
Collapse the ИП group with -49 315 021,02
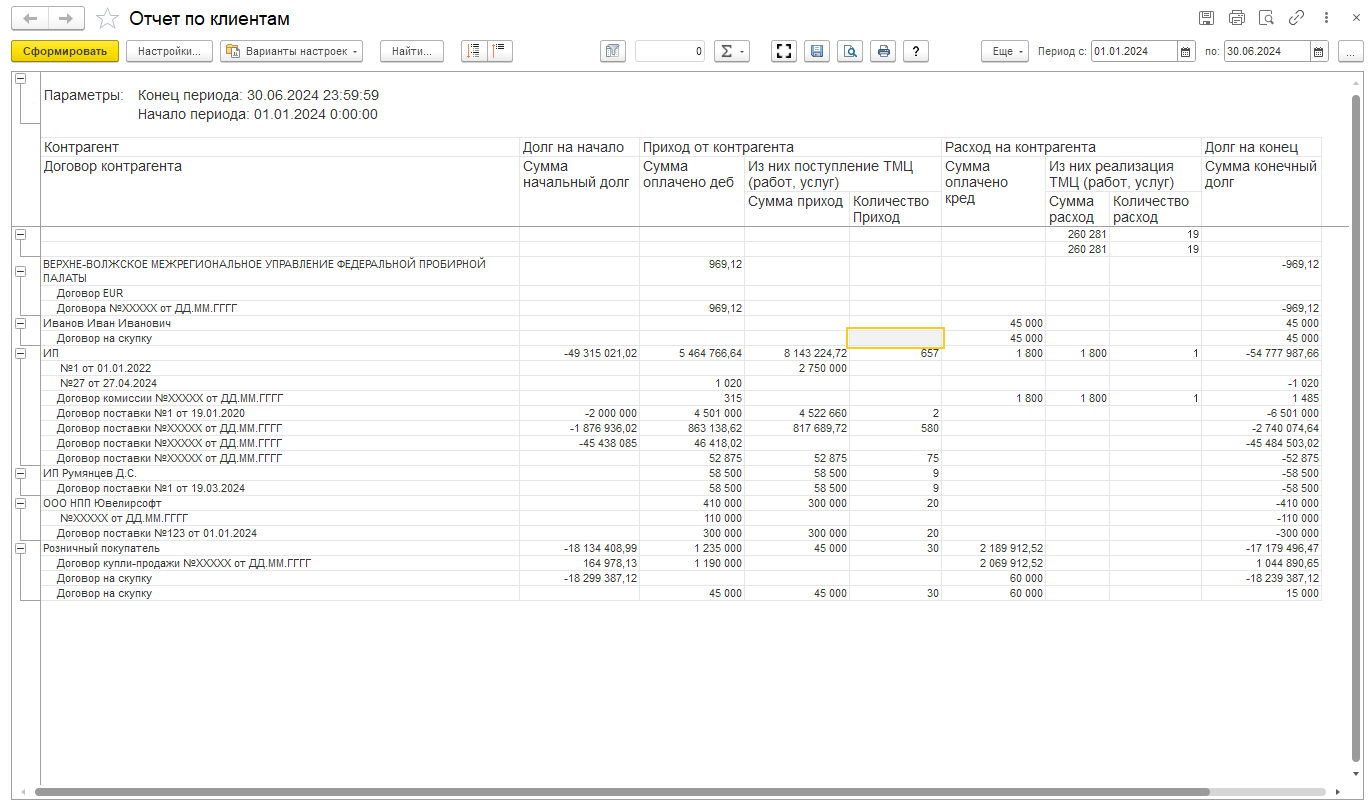20,353
